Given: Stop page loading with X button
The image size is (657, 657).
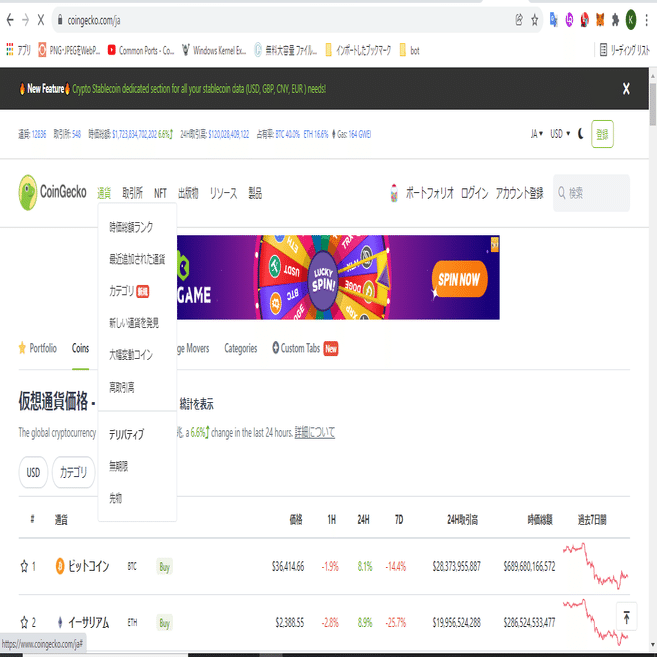Looking at the screenshot, I should tap(41, 20).
